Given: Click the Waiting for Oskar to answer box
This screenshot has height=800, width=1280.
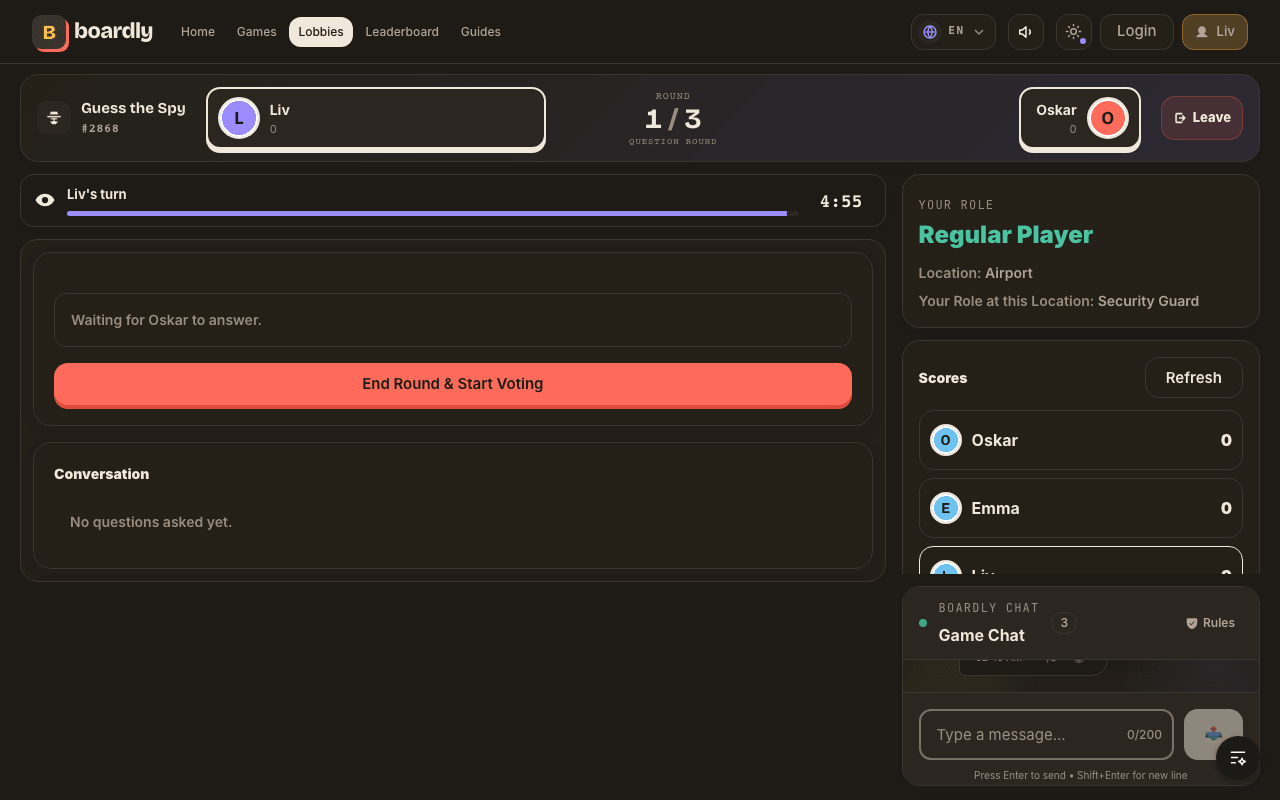Looking at the screenshot, I should coord(453,320).
